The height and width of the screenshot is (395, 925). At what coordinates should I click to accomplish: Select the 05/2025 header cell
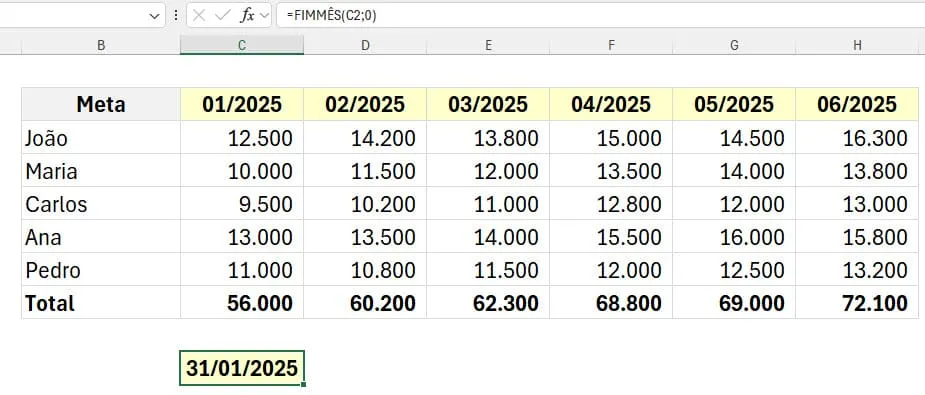[x=734, y=104]
